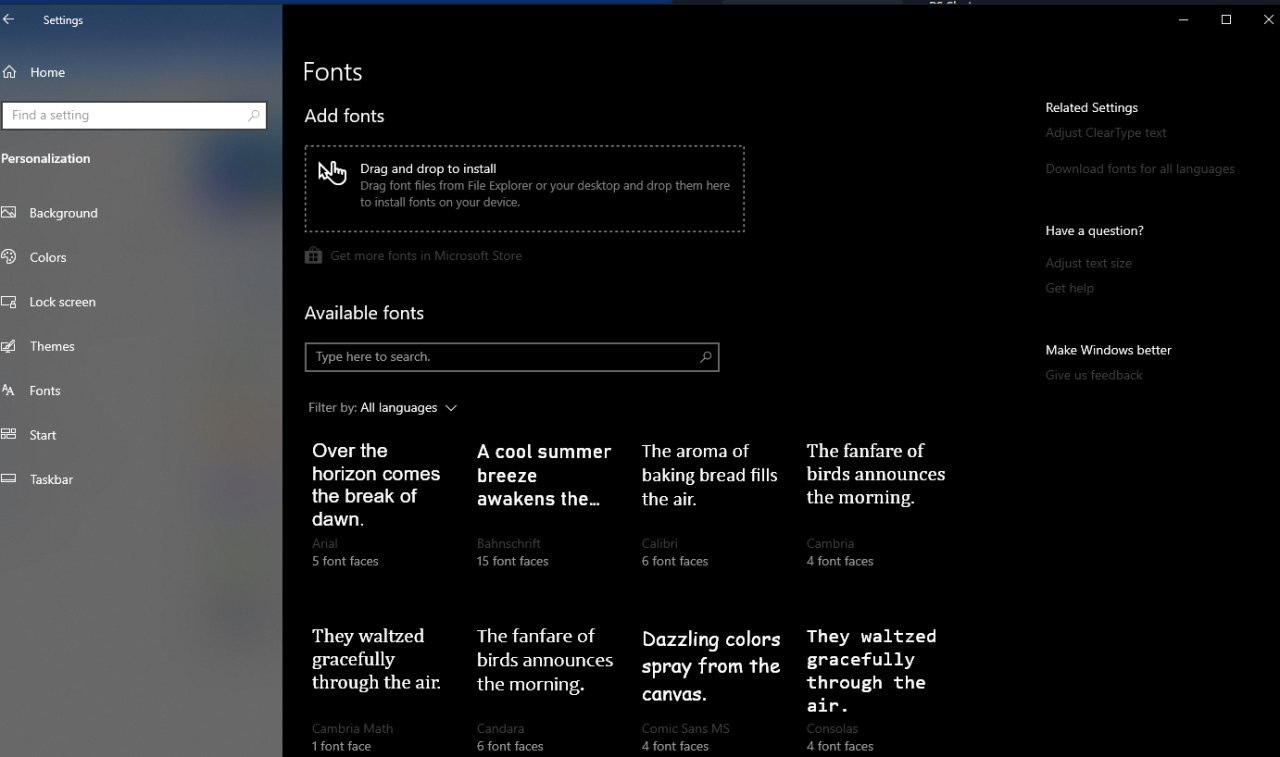
Task: Open the Calibri font card
Action: 709,505
